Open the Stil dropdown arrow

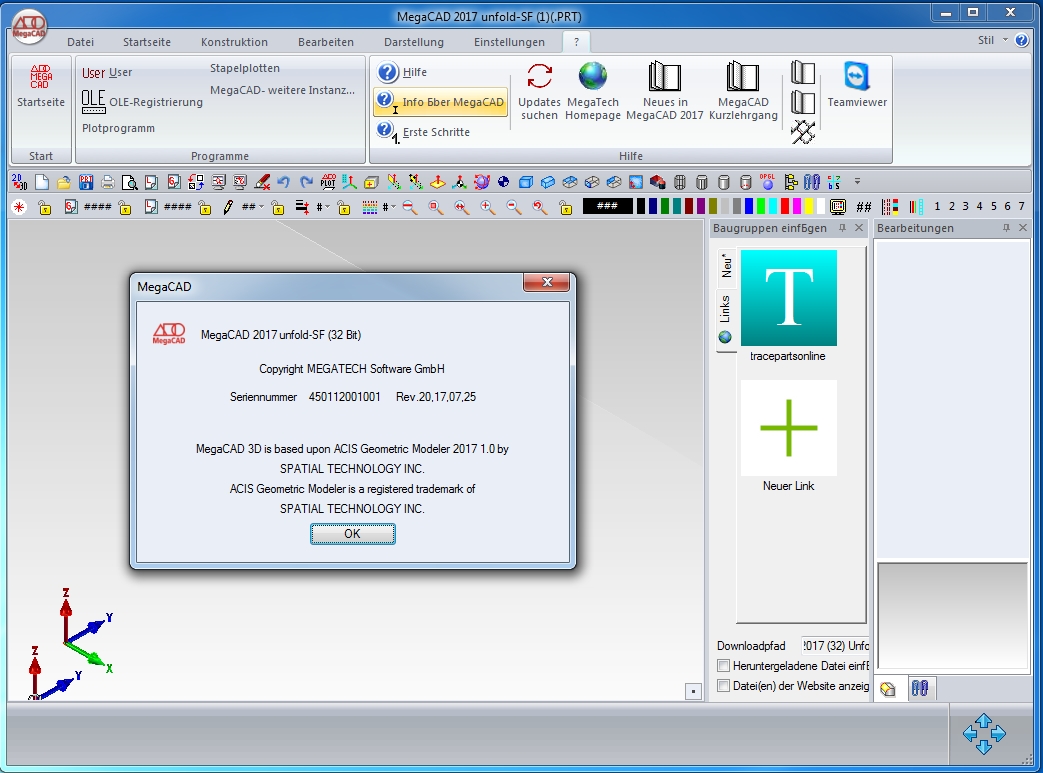point(1005,40)
